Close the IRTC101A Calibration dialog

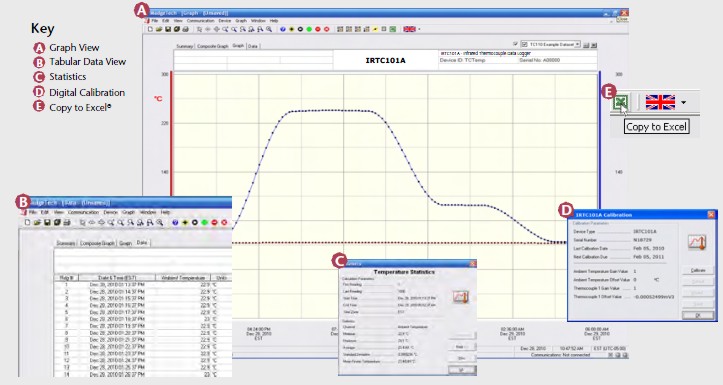pyautogui.click(x=711, y=214)
